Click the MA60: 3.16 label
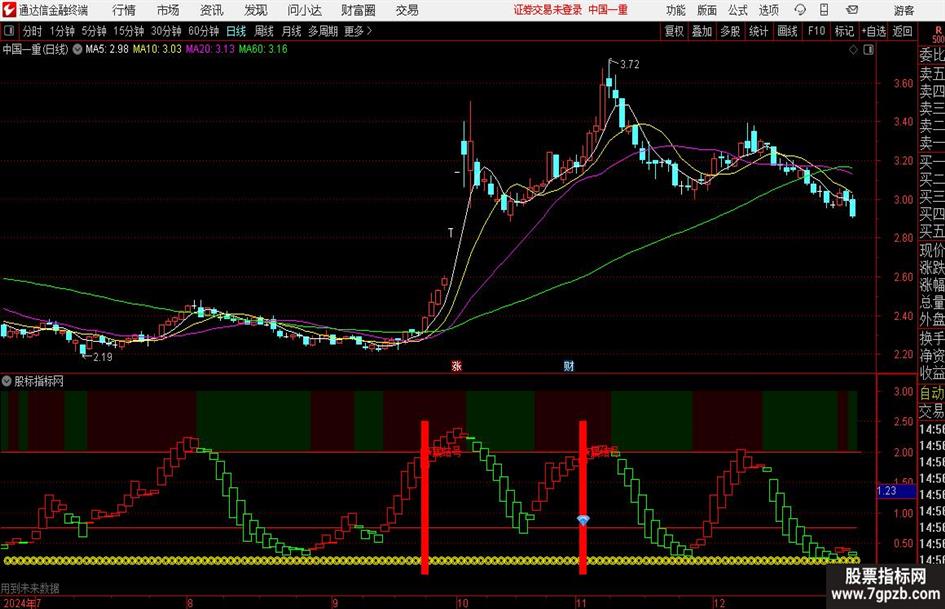Image resolution: width=945 pixels, height=609 pixels. pyautogui.click(x=263, y=49)
